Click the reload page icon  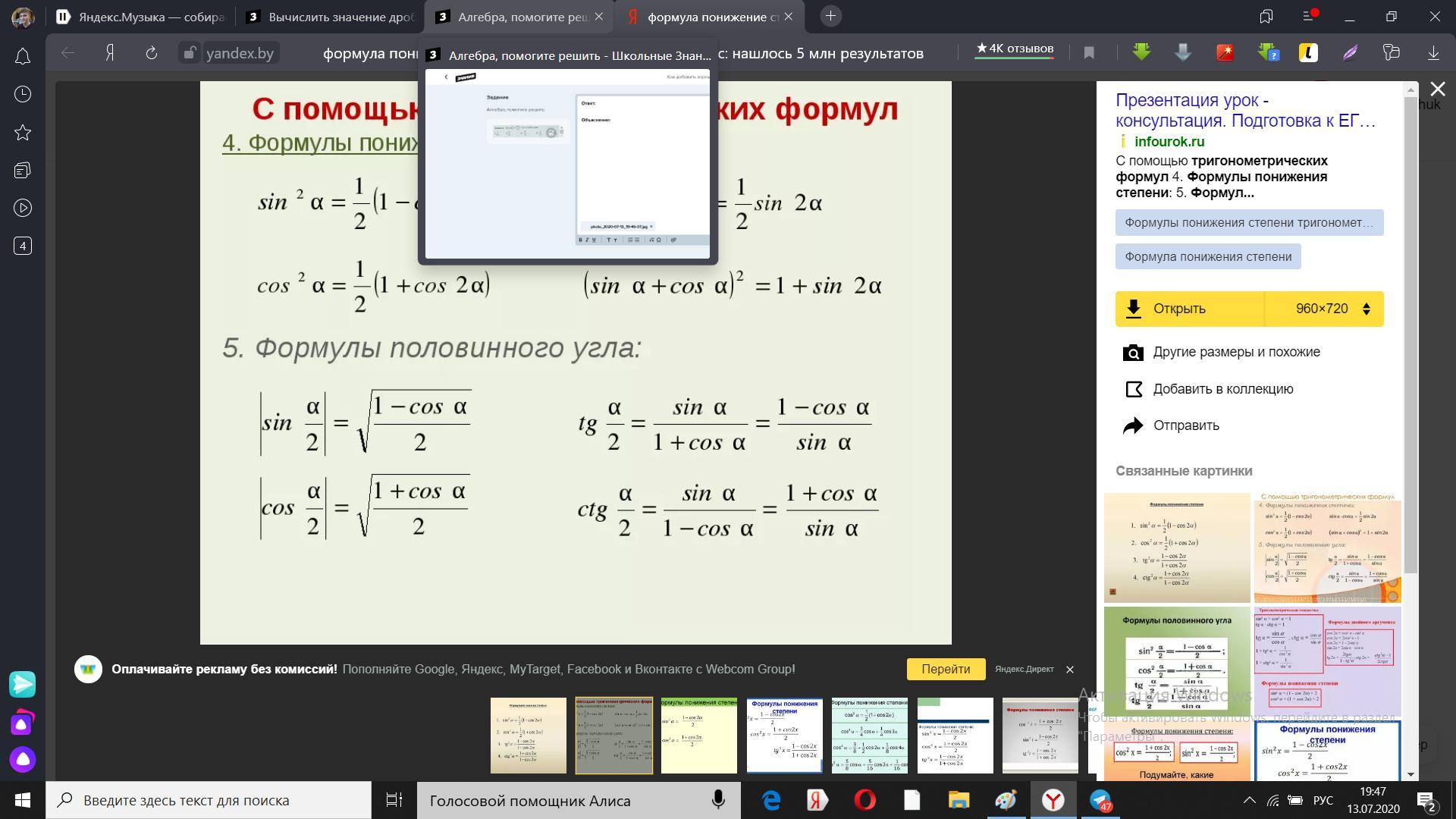point(151,53)
